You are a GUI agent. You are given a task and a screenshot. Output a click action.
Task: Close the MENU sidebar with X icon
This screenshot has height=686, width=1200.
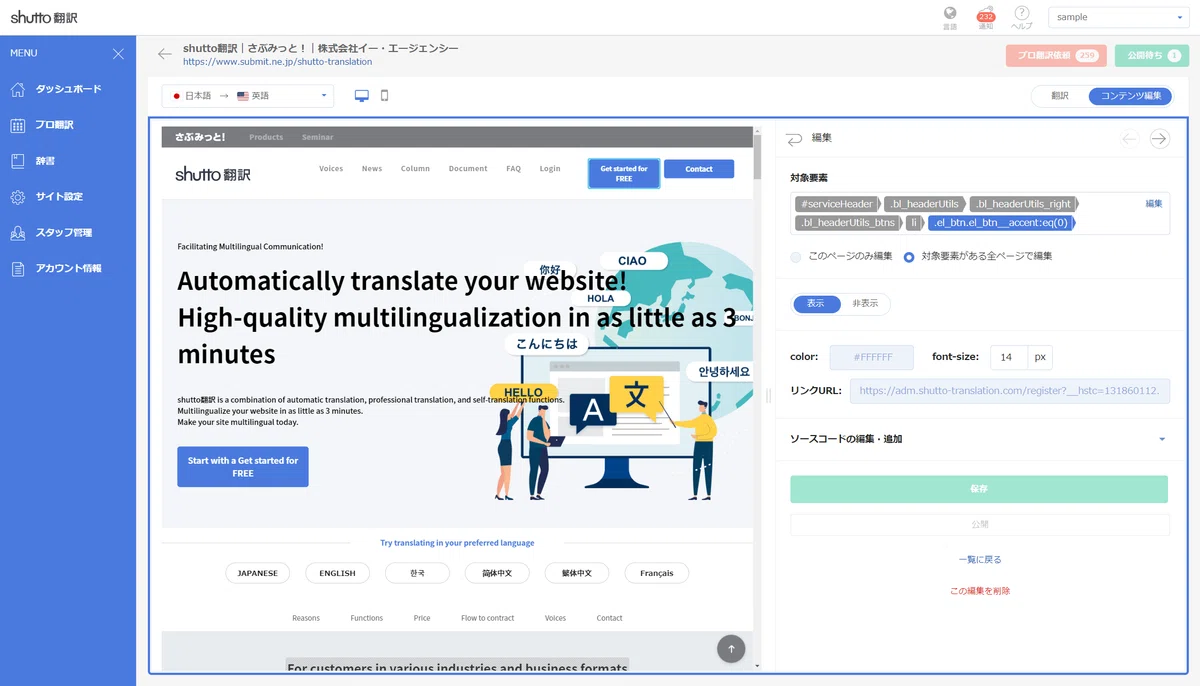click(x=118, y=54)
